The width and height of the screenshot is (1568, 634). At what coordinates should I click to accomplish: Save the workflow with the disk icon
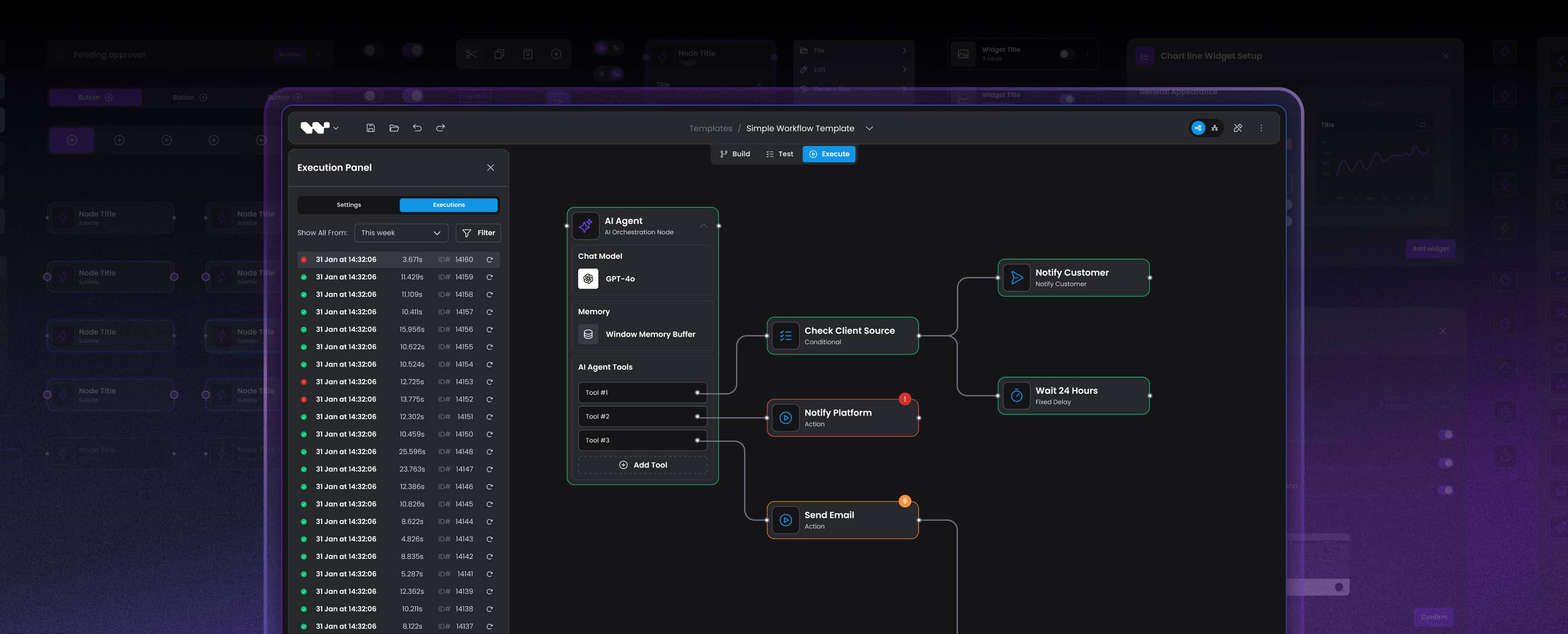click(370, 128)
